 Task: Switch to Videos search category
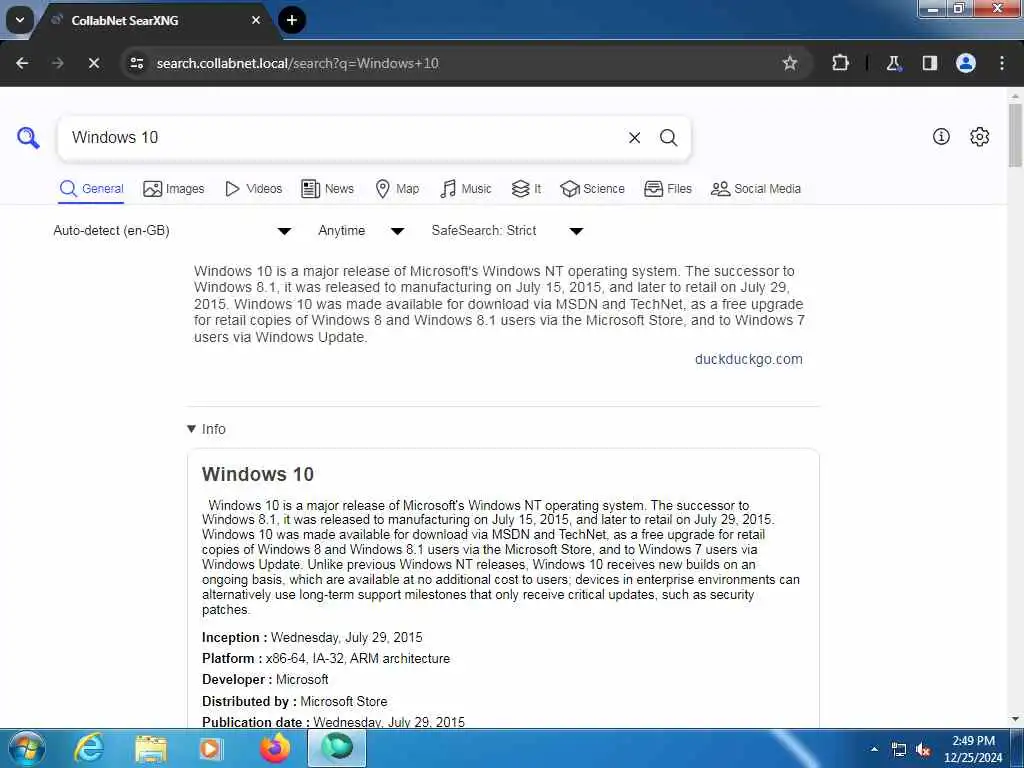click(253, 189)
